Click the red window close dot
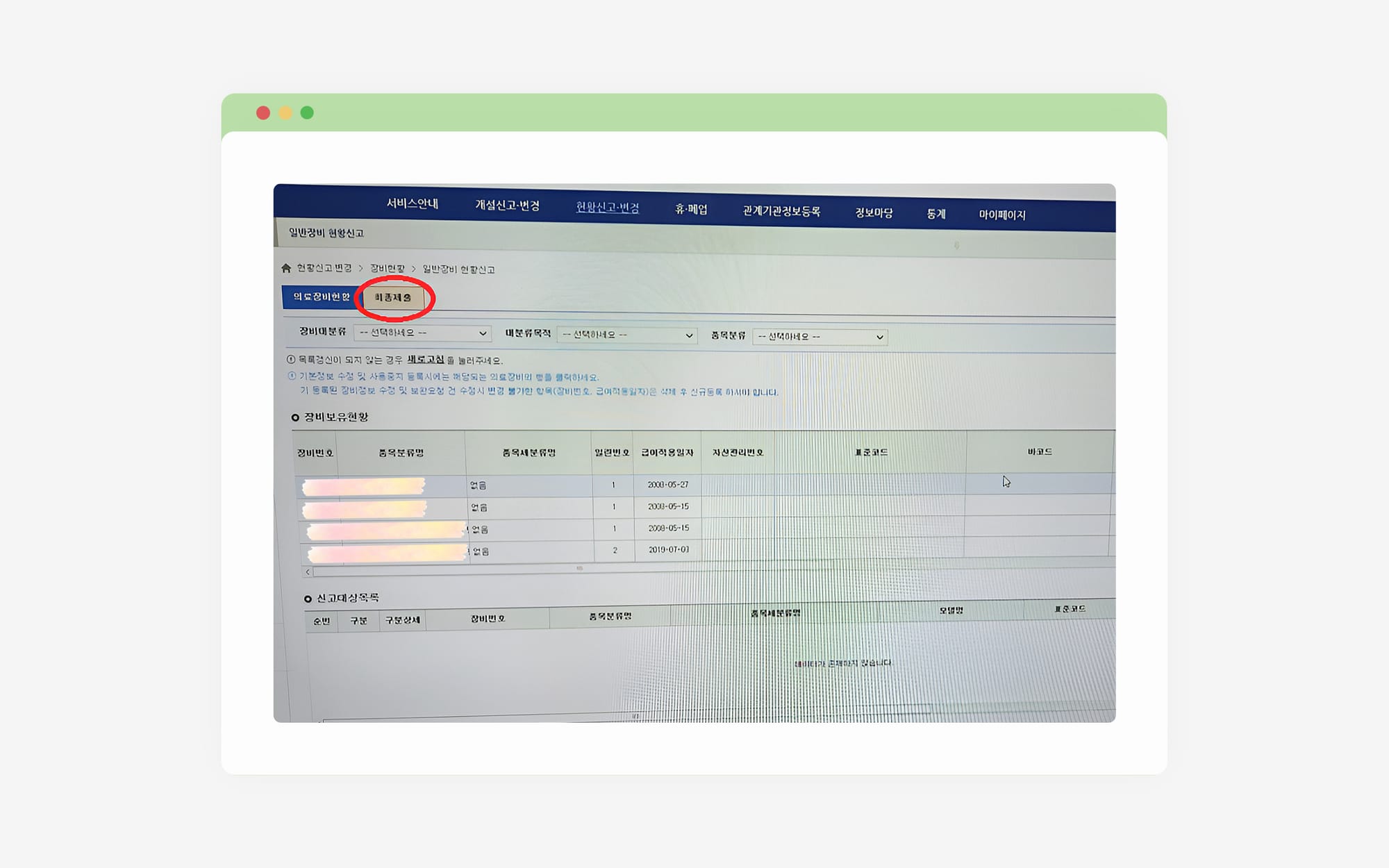The height and width of the screenshot is (868, 1389). tap(263, 113)
